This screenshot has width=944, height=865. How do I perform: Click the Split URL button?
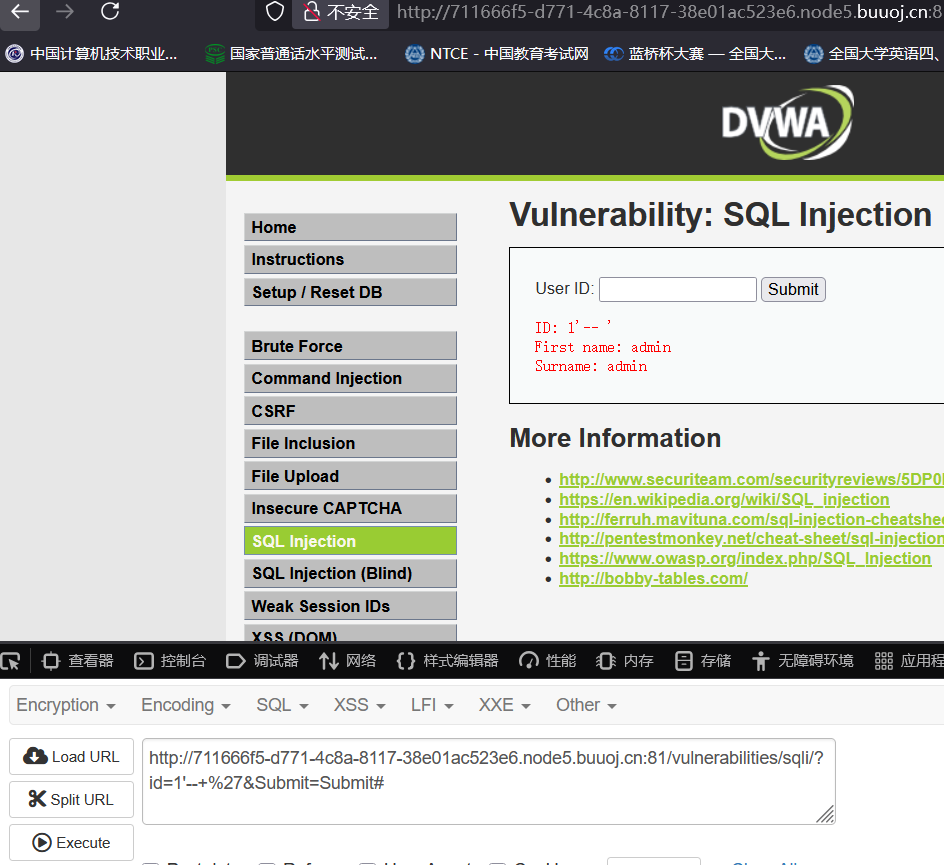71,799
